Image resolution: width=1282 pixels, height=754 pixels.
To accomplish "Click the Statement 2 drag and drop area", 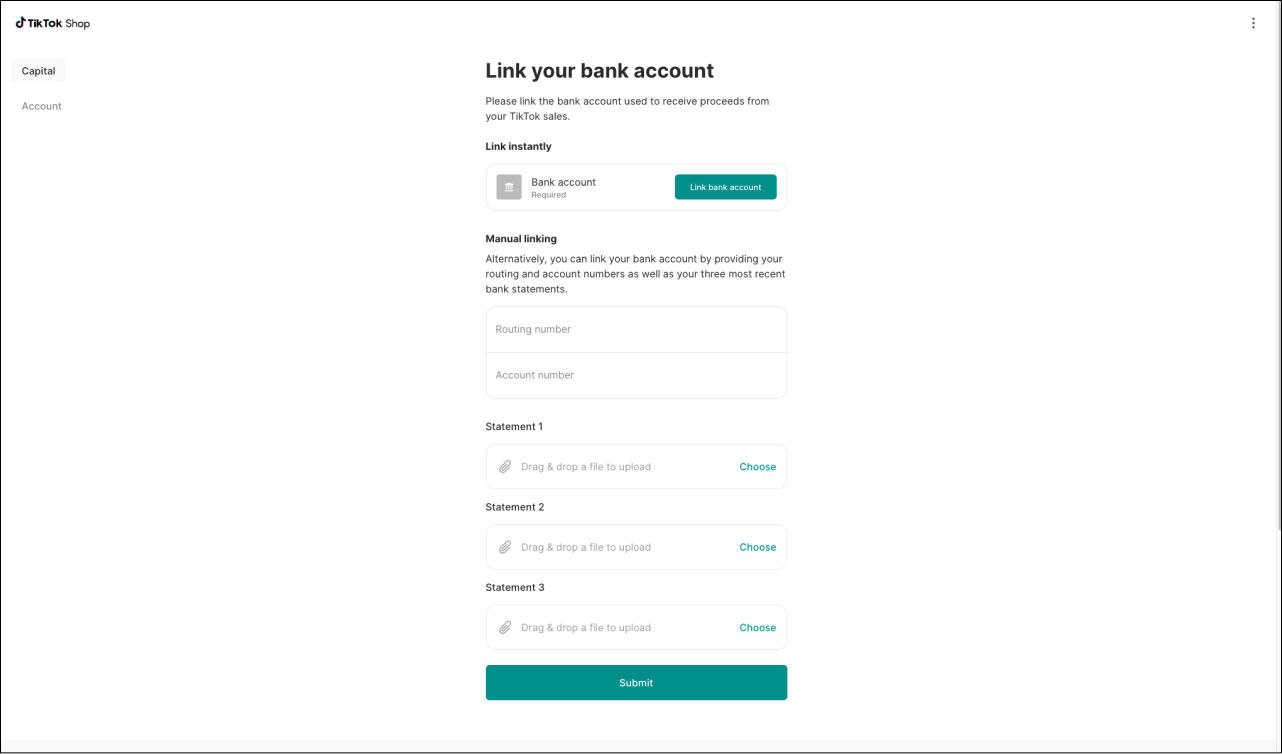I will click(600, 547).
